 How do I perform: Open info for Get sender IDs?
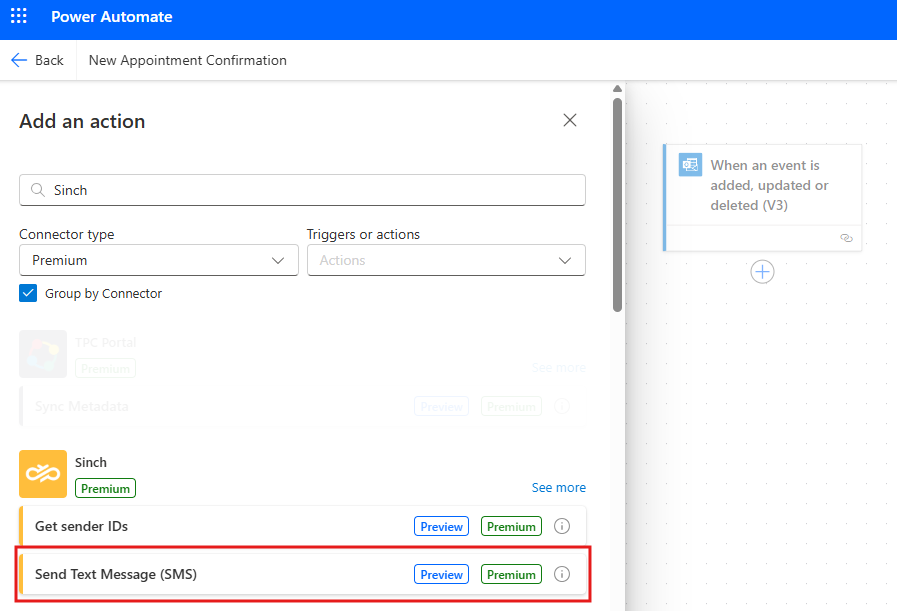click(562, 526)
